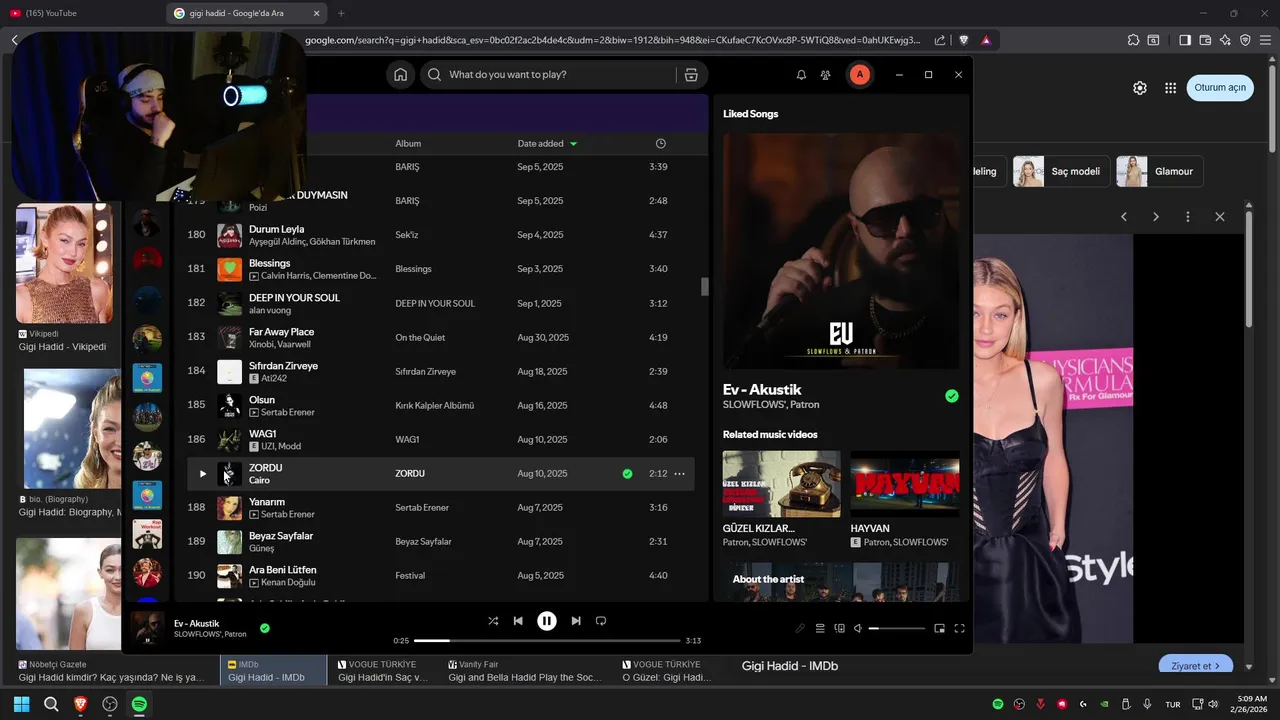
Task: Click the Ziyaret et button
Action: 1195,666
